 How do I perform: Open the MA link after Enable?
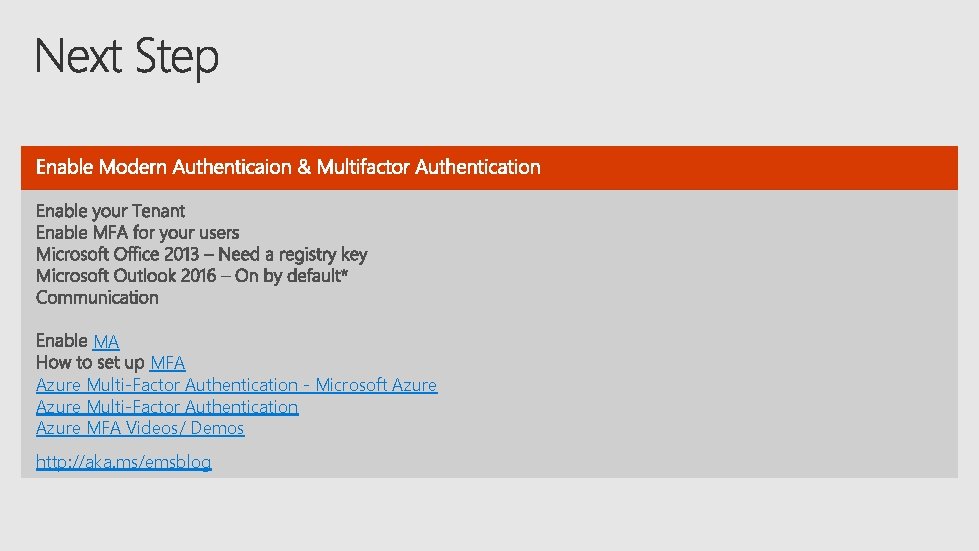tap(106, 341)
